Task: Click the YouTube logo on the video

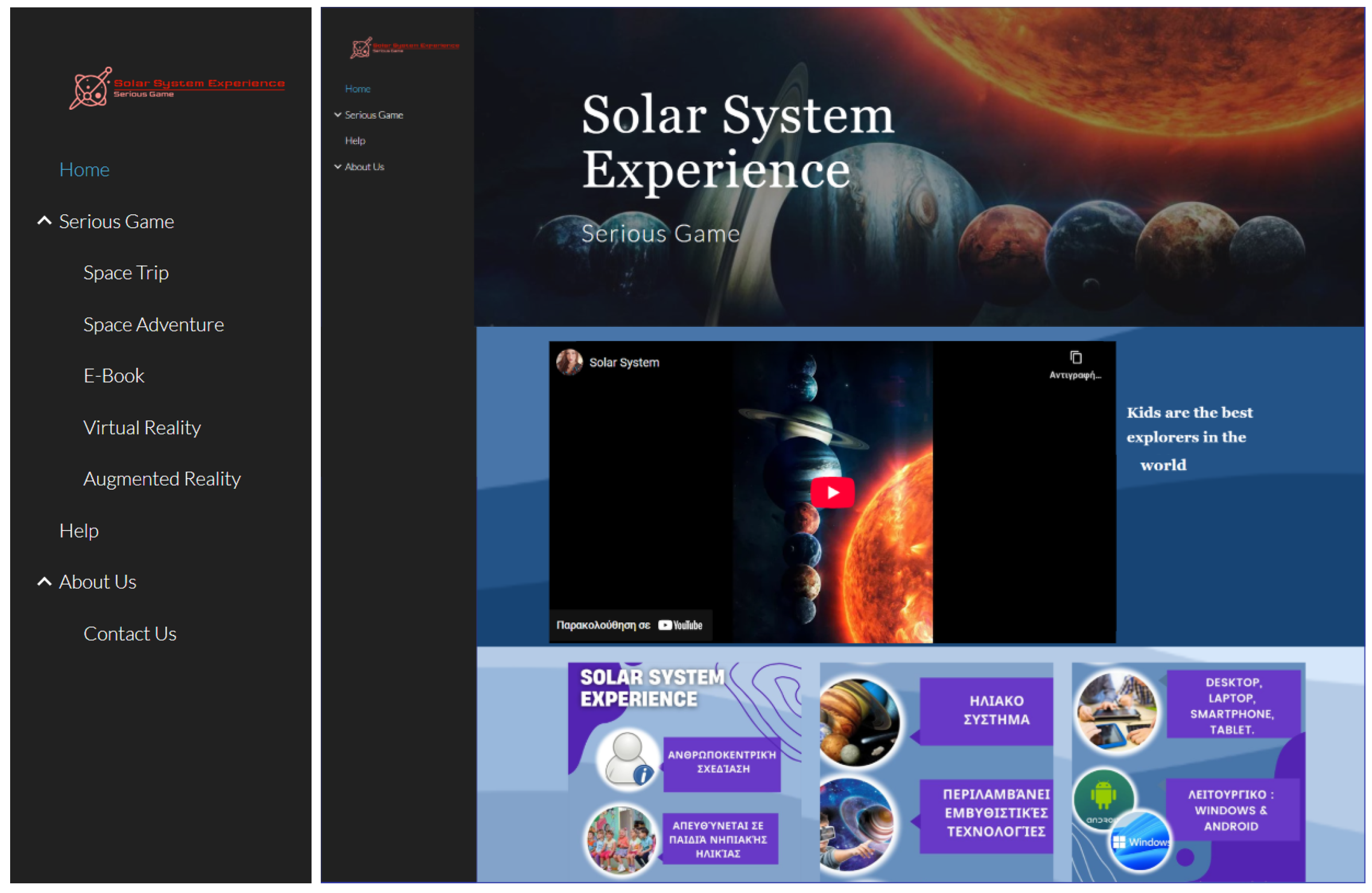Action: click(681, 626)
